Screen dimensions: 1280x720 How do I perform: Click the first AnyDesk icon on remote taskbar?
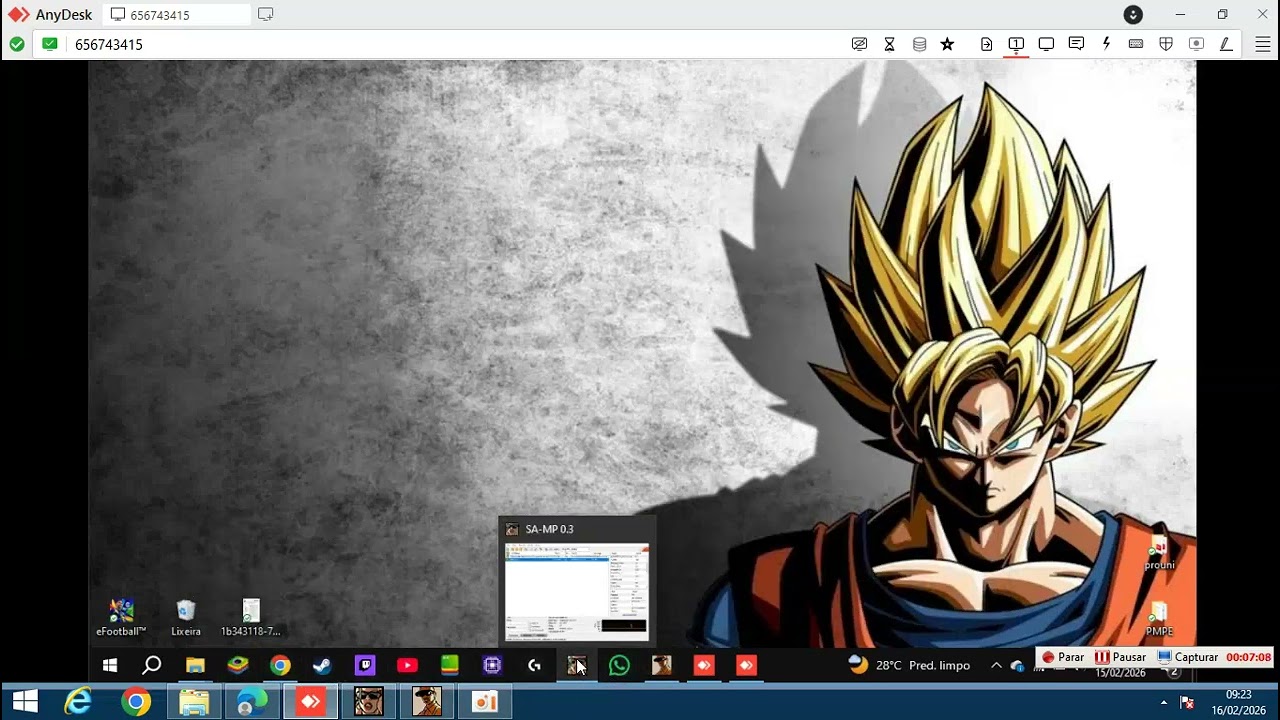pyautogui.click(x=704, y=665)
